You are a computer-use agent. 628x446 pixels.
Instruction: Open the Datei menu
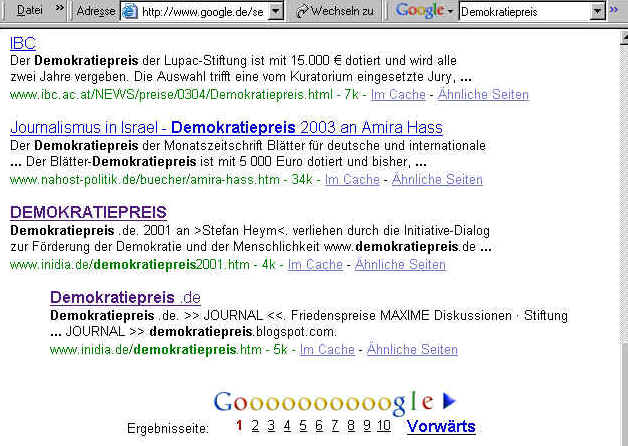30,10
